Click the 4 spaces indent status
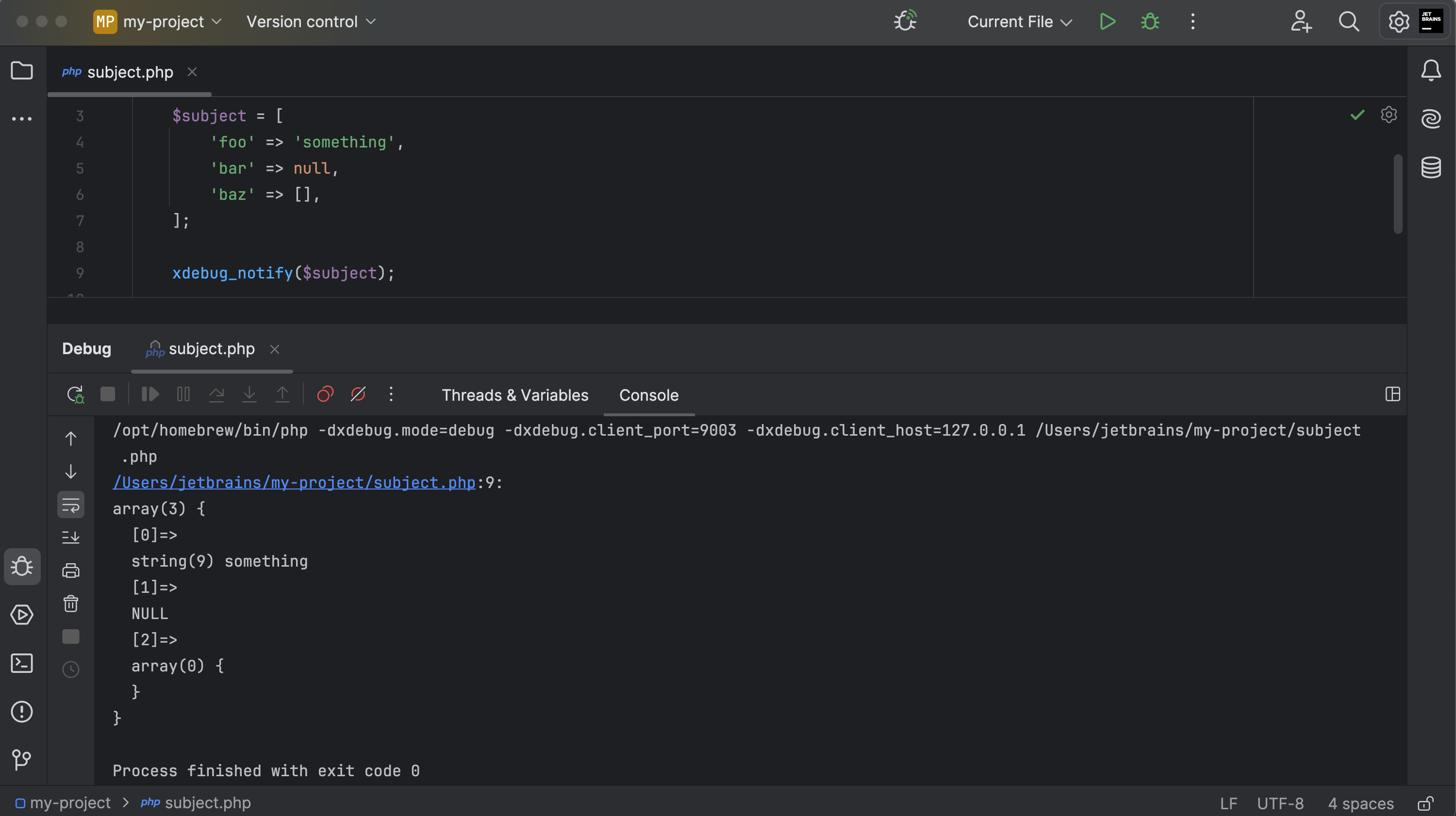This screenshot has width=1456, height=816. 1360,803
